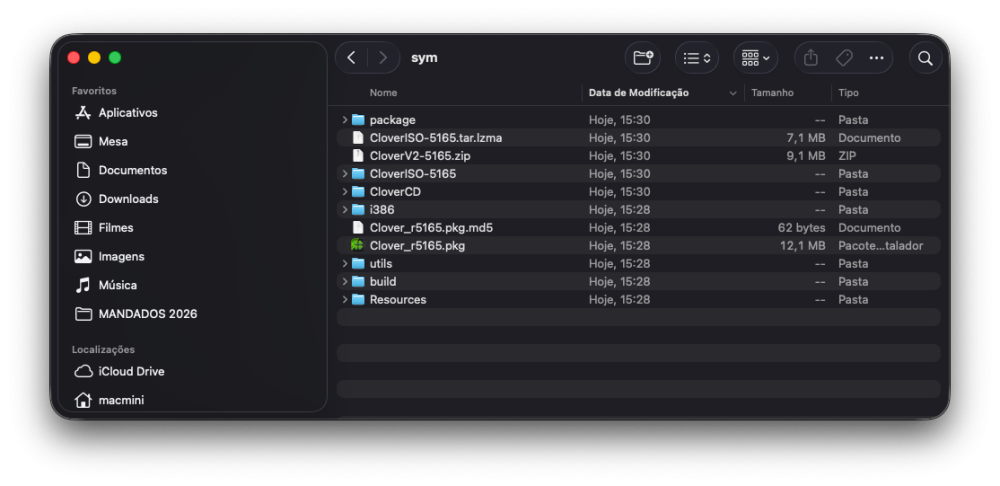Click the Share toolbar icon
This screenshot has width=1000, height=486.
point(811,58)
